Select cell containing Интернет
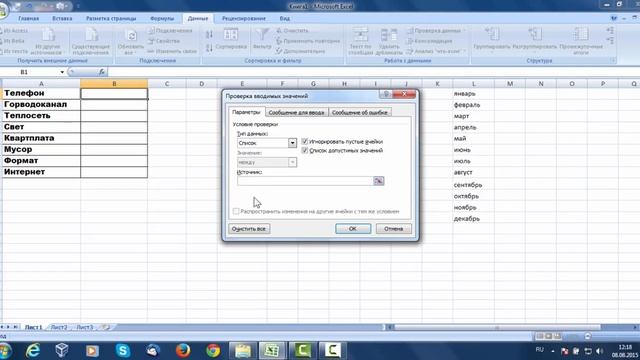The width and height of the screenshot is (640, 360). [x=41, y=172]
